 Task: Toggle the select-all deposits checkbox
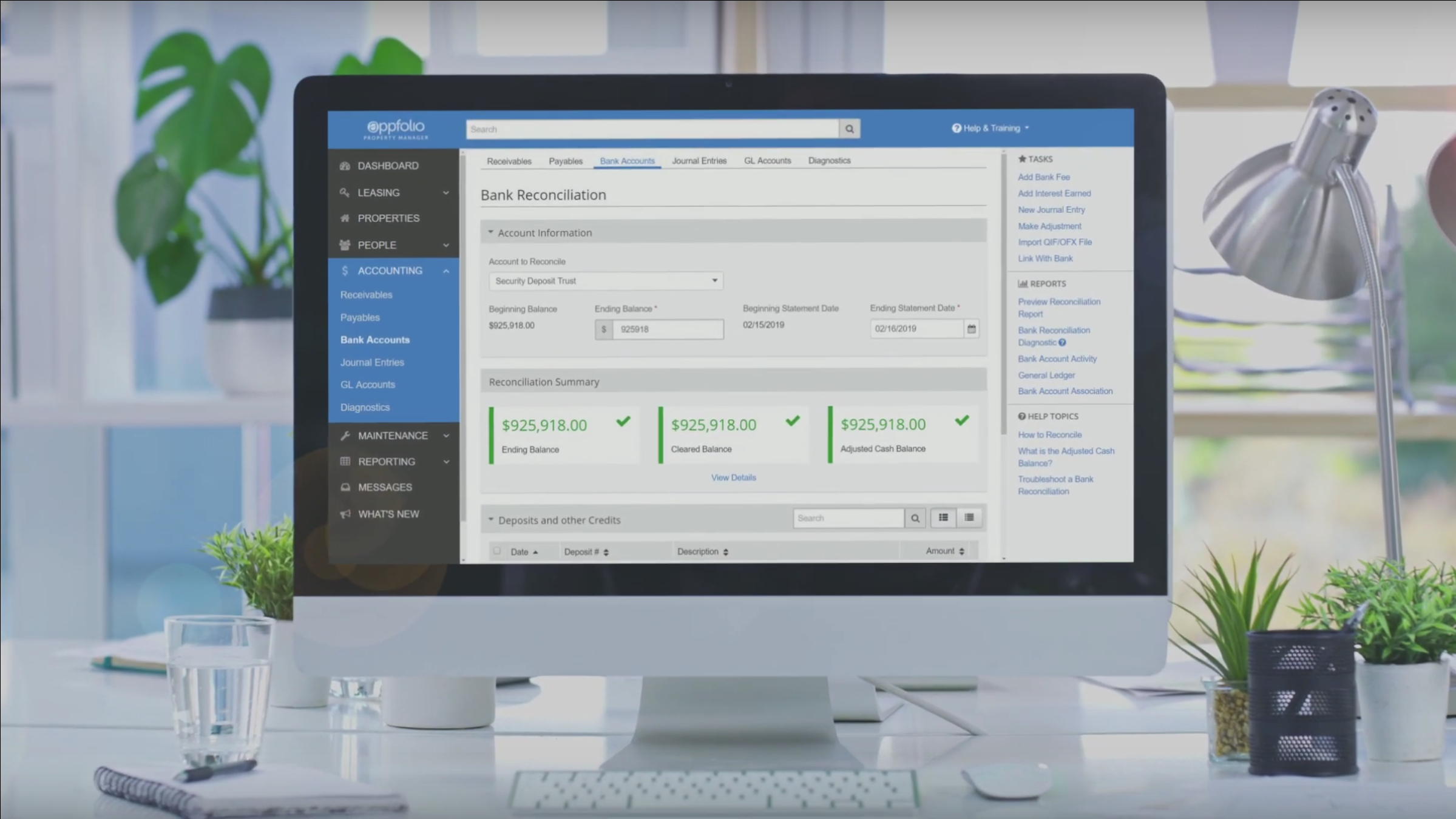click(497, 551)
